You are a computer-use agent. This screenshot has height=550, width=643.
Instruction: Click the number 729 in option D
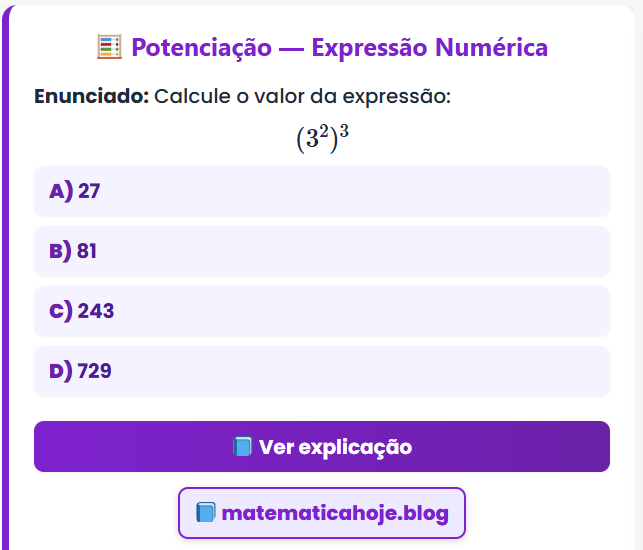(x=95, y=371)
